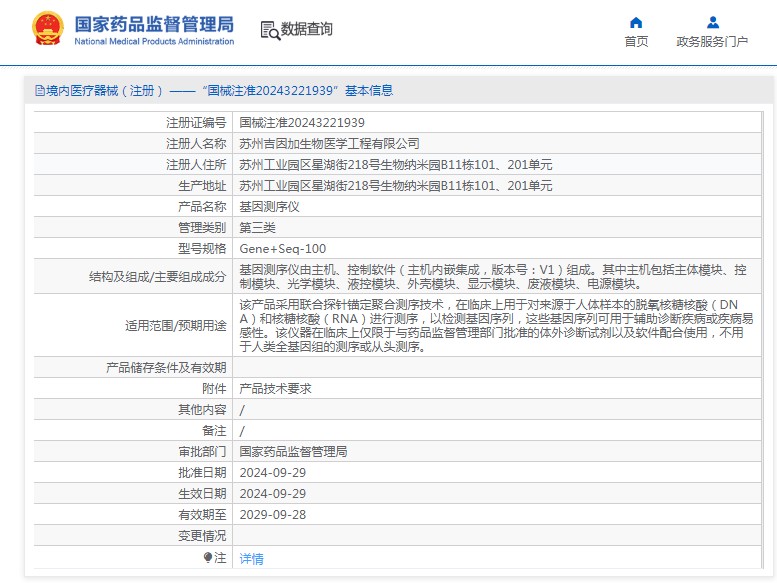The width and height of the screenshot is (777, 583).
Task: Click the 适用范围/预期用途 row label
Action: click(x=175, y=325)
